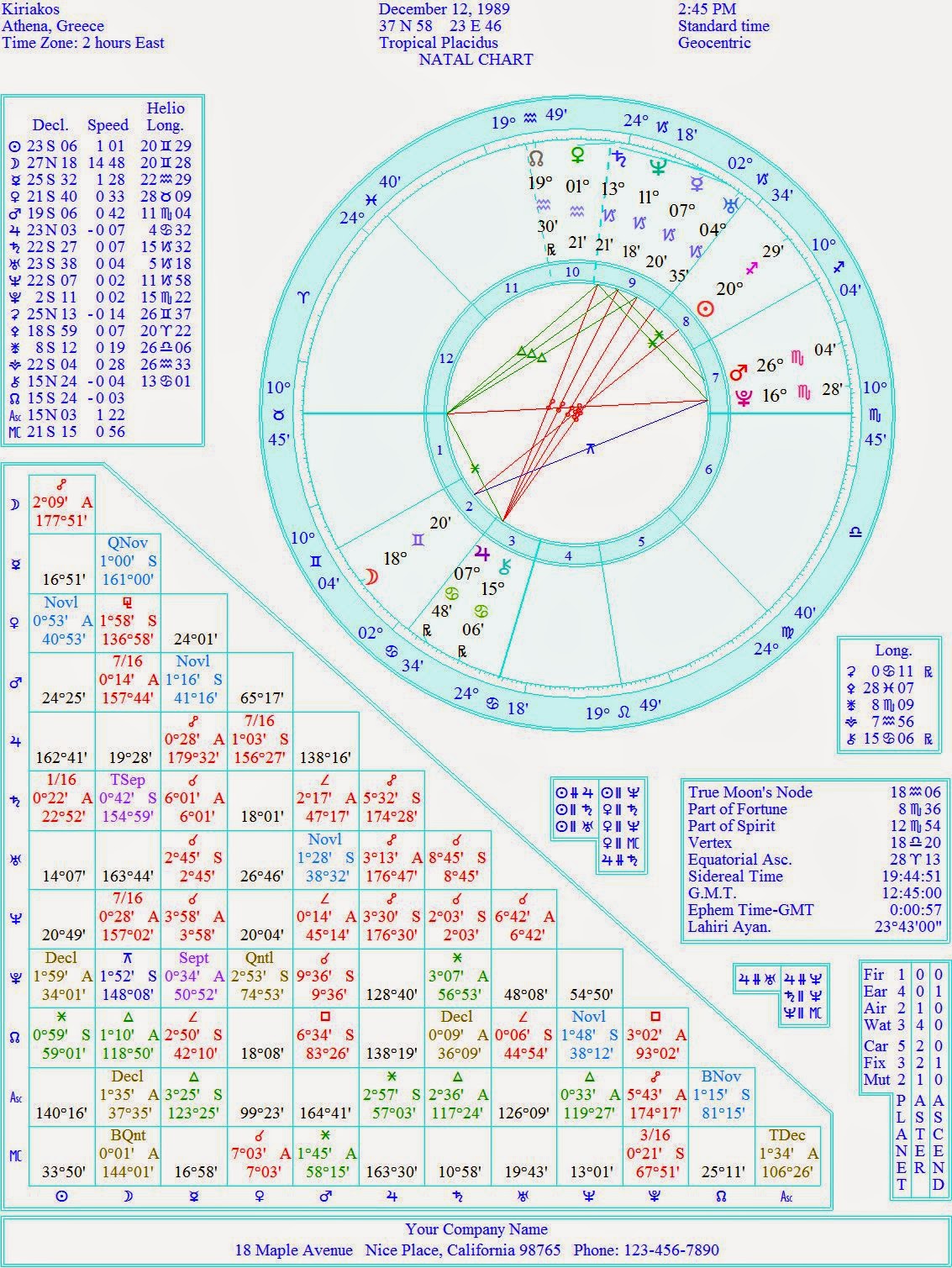Select the TSep aspect cell
This screenshot has height=1268, width=952.
[128, 799]
